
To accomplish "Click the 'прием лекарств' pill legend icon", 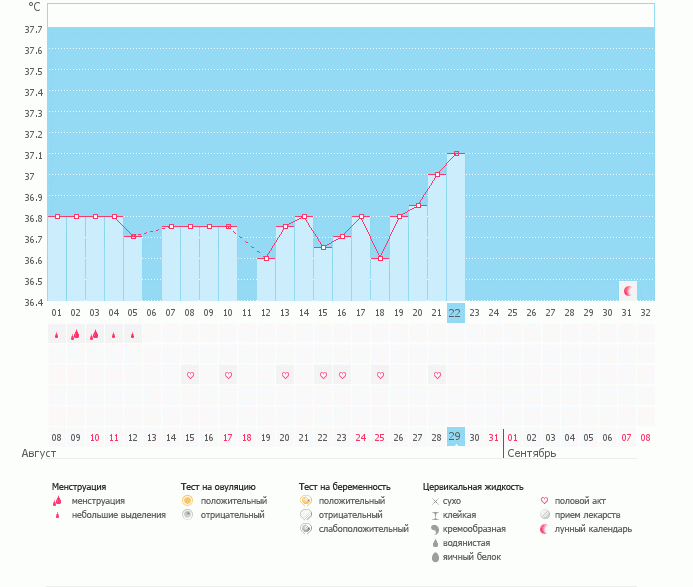I will (544, 514).
